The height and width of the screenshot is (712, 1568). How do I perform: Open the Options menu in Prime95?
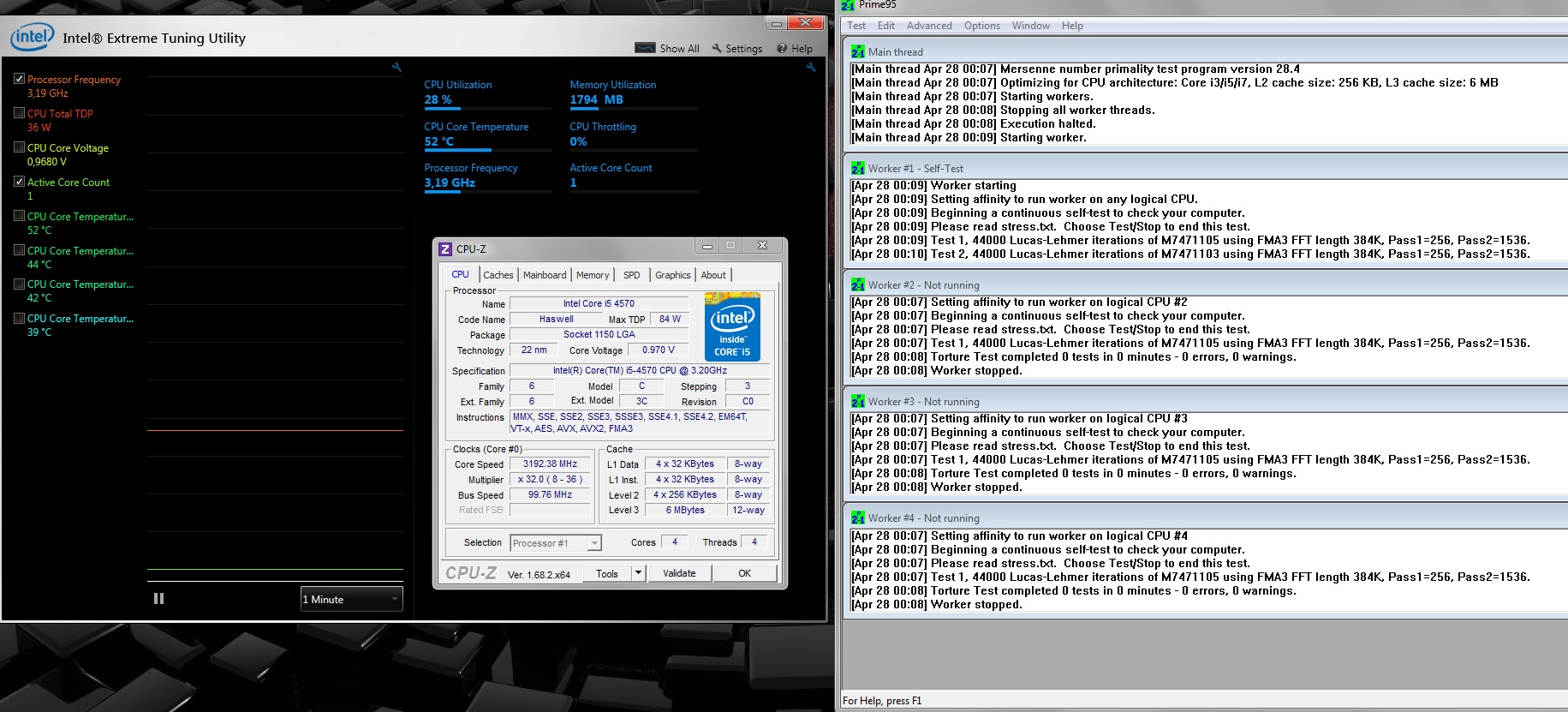coord(982,26)
